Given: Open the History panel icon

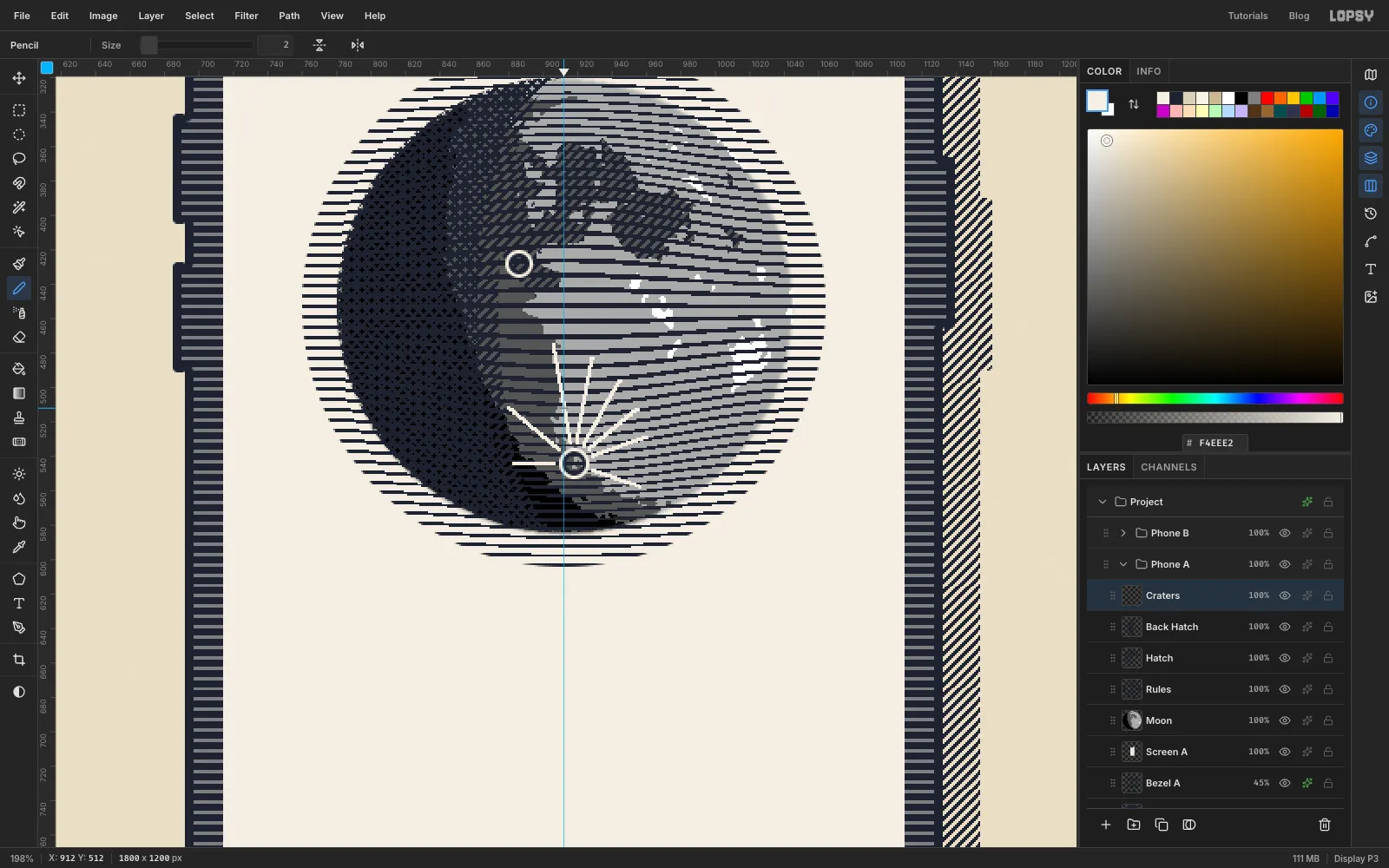Looking at the screenshot, I should 1371,214.
